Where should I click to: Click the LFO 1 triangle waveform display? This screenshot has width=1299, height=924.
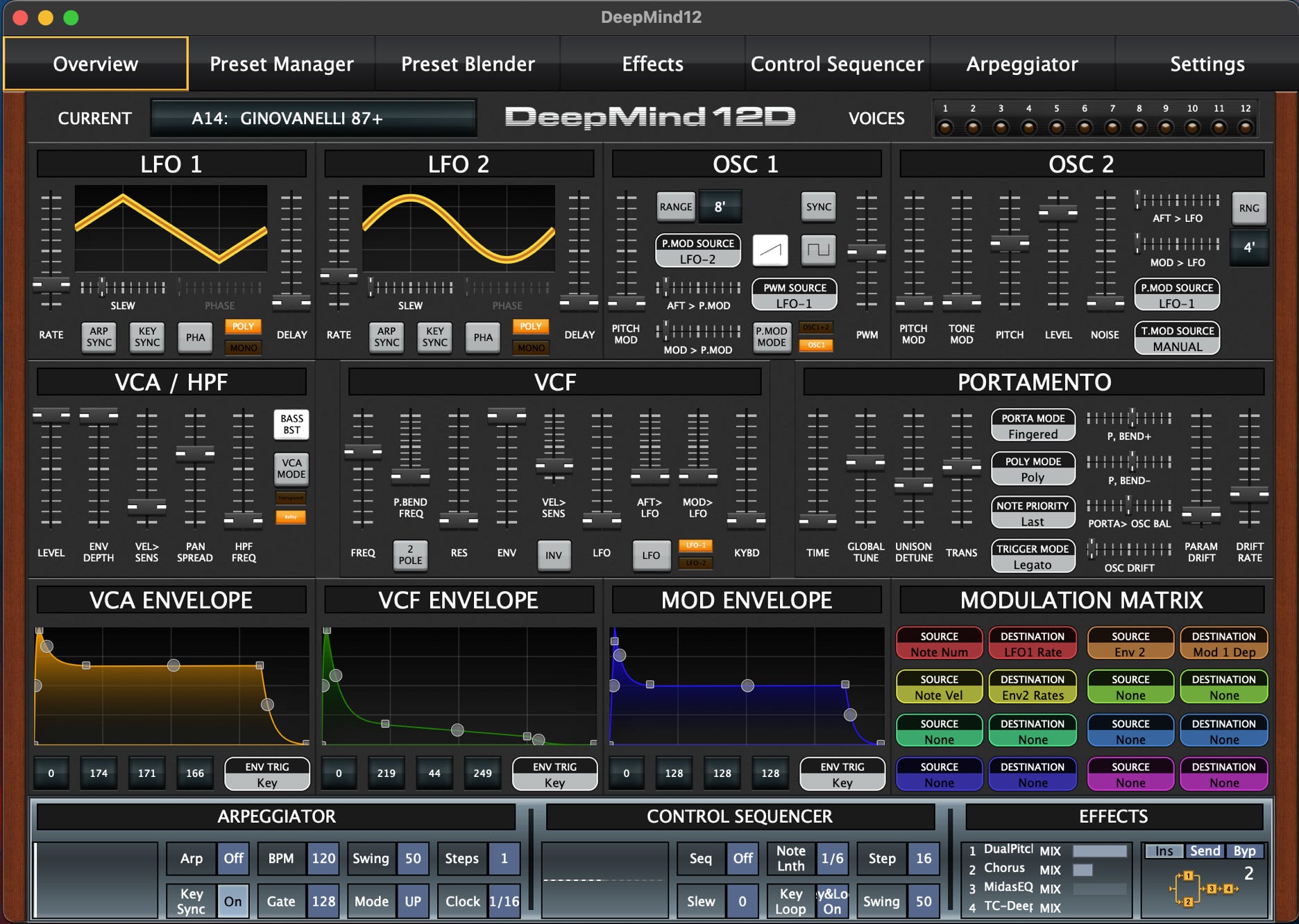click(x=171, y=228)
